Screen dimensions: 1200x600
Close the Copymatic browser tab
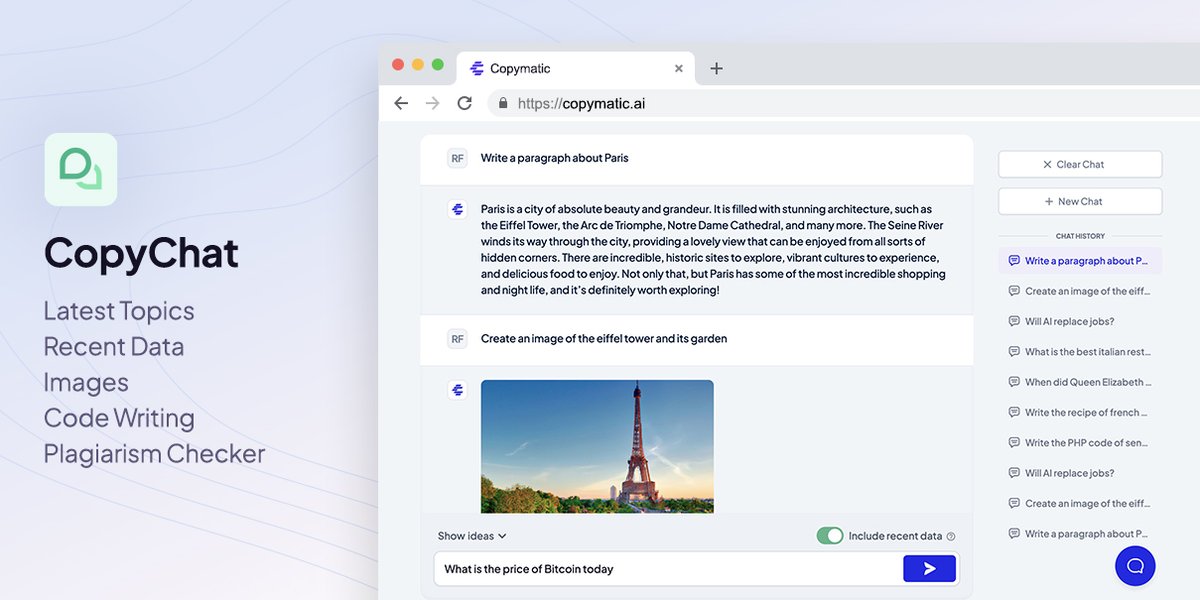pyautogui.click(x=679, y=69)
